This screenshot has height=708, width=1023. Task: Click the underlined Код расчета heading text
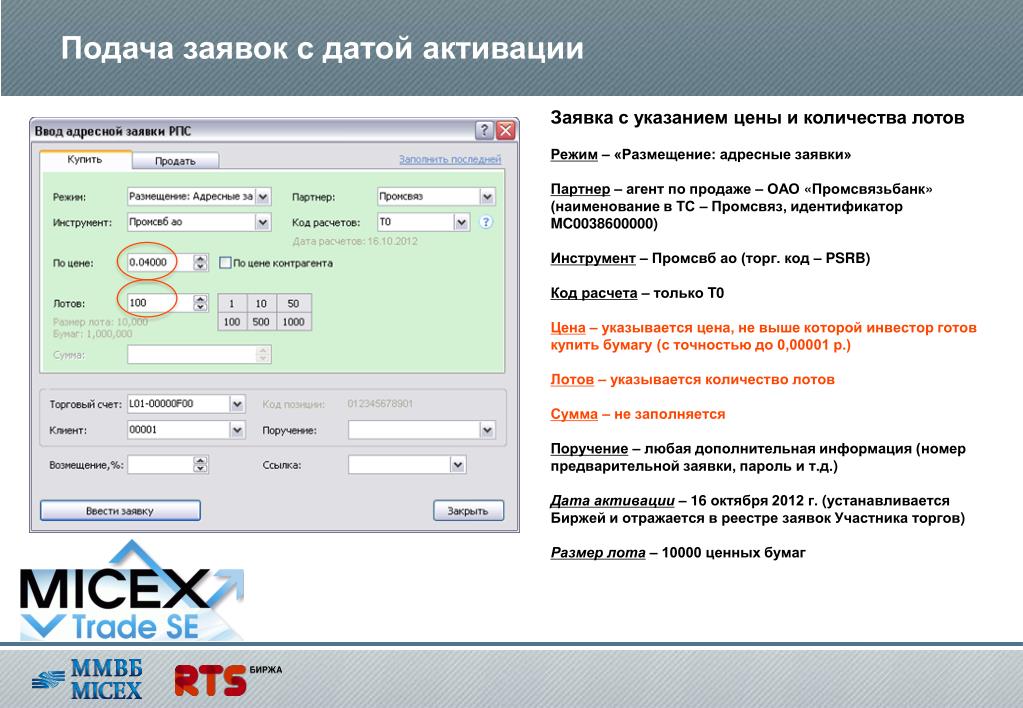594,293
